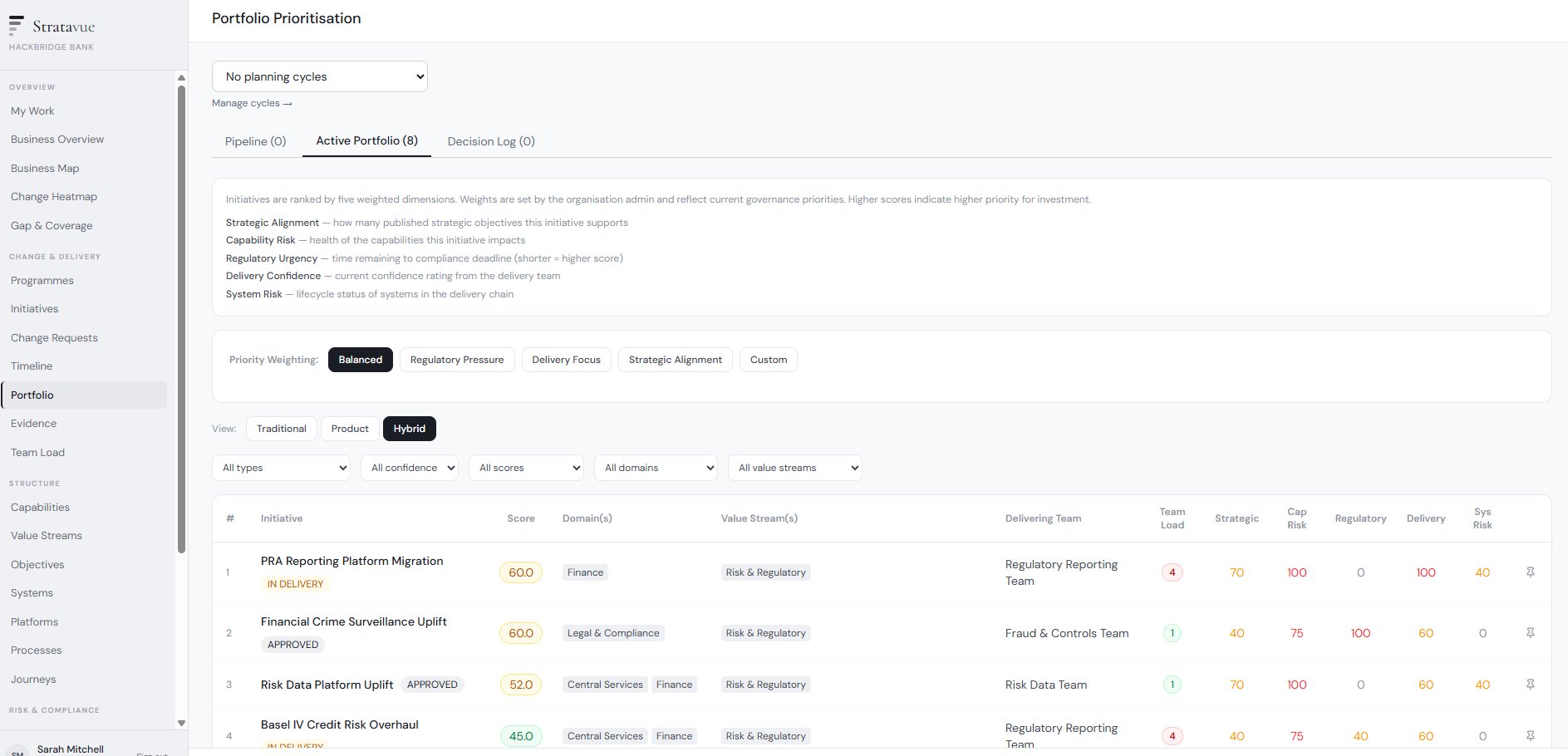Click the Team Load badge on PRA Reporting row
This screenshot has height=756, width=1568.
pyautogui.click(x=1172, y=572)
